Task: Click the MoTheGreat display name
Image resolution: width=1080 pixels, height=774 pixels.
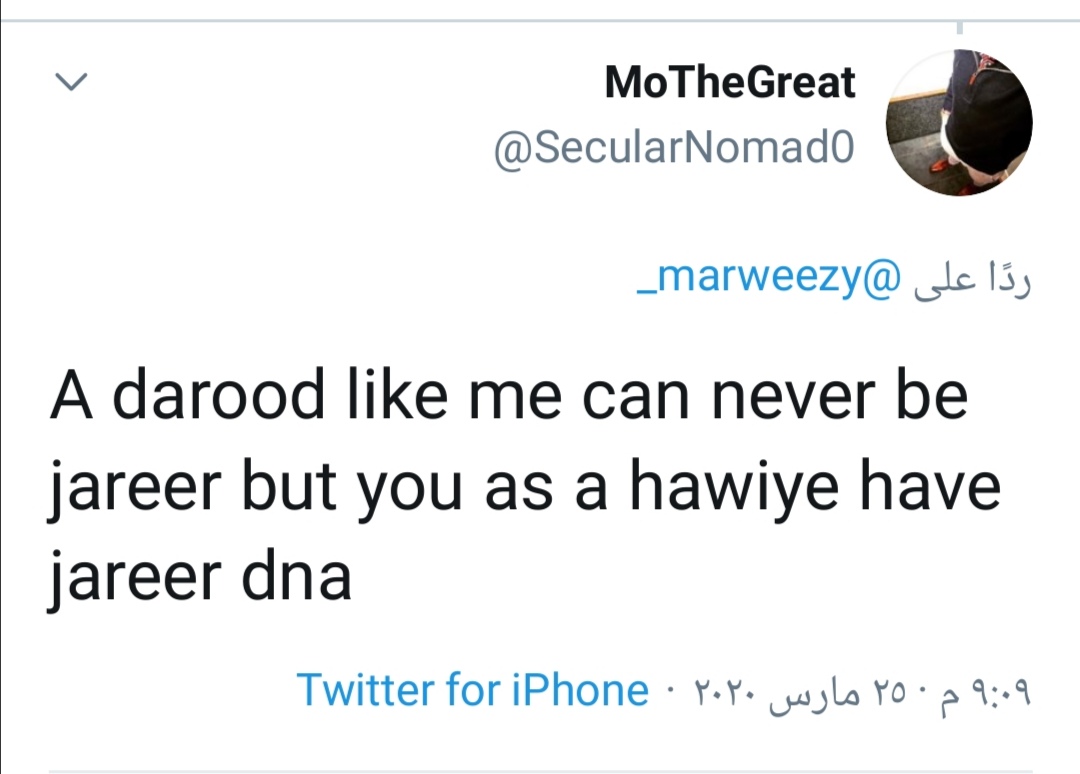Action: [730, 82]
